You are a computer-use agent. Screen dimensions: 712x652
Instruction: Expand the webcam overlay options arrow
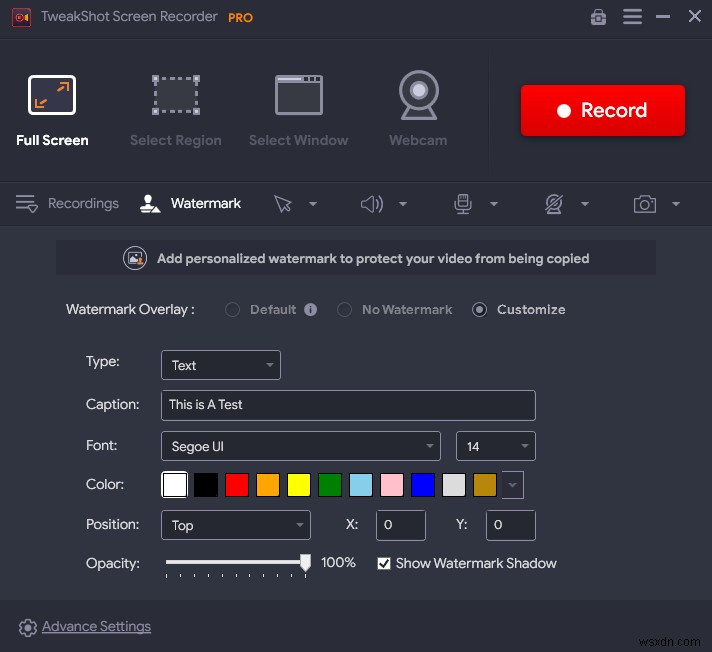[x=585, y=204]
